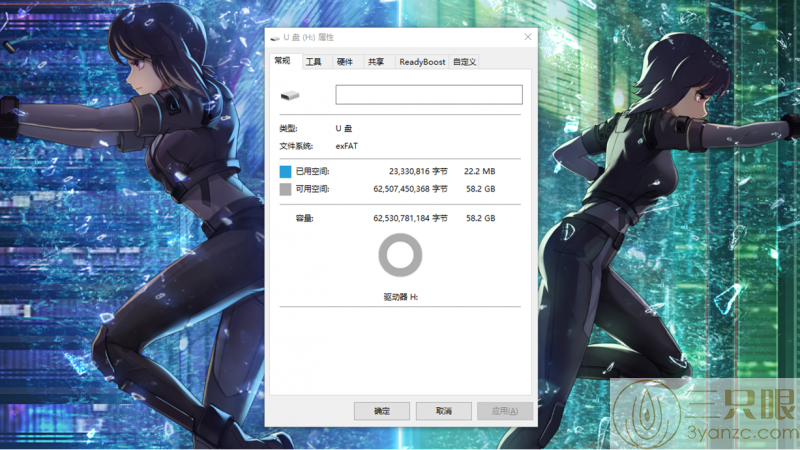
Task: Click the 23,330,816 字节 used bytes value
Action: pyautogui.click(x=418, y=171)
